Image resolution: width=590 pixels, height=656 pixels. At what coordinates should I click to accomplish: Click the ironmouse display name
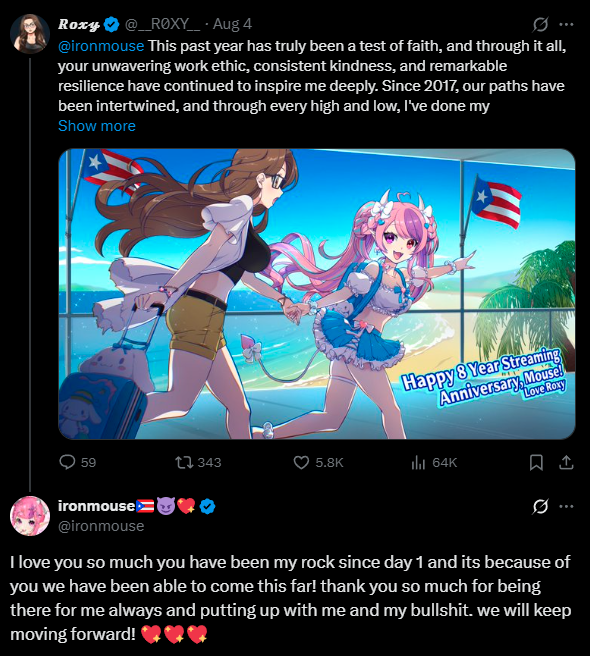[x=96, y=506]
